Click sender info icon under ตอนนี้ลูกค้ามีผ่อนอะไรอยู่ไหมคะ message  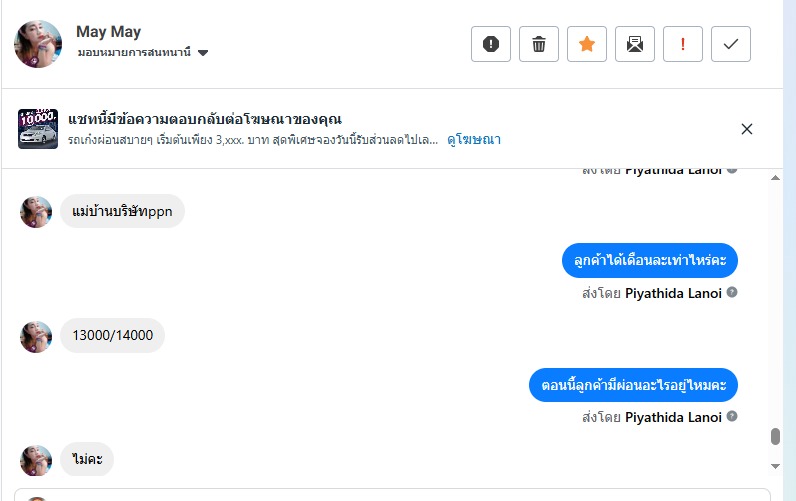click(x=732, y=417)
